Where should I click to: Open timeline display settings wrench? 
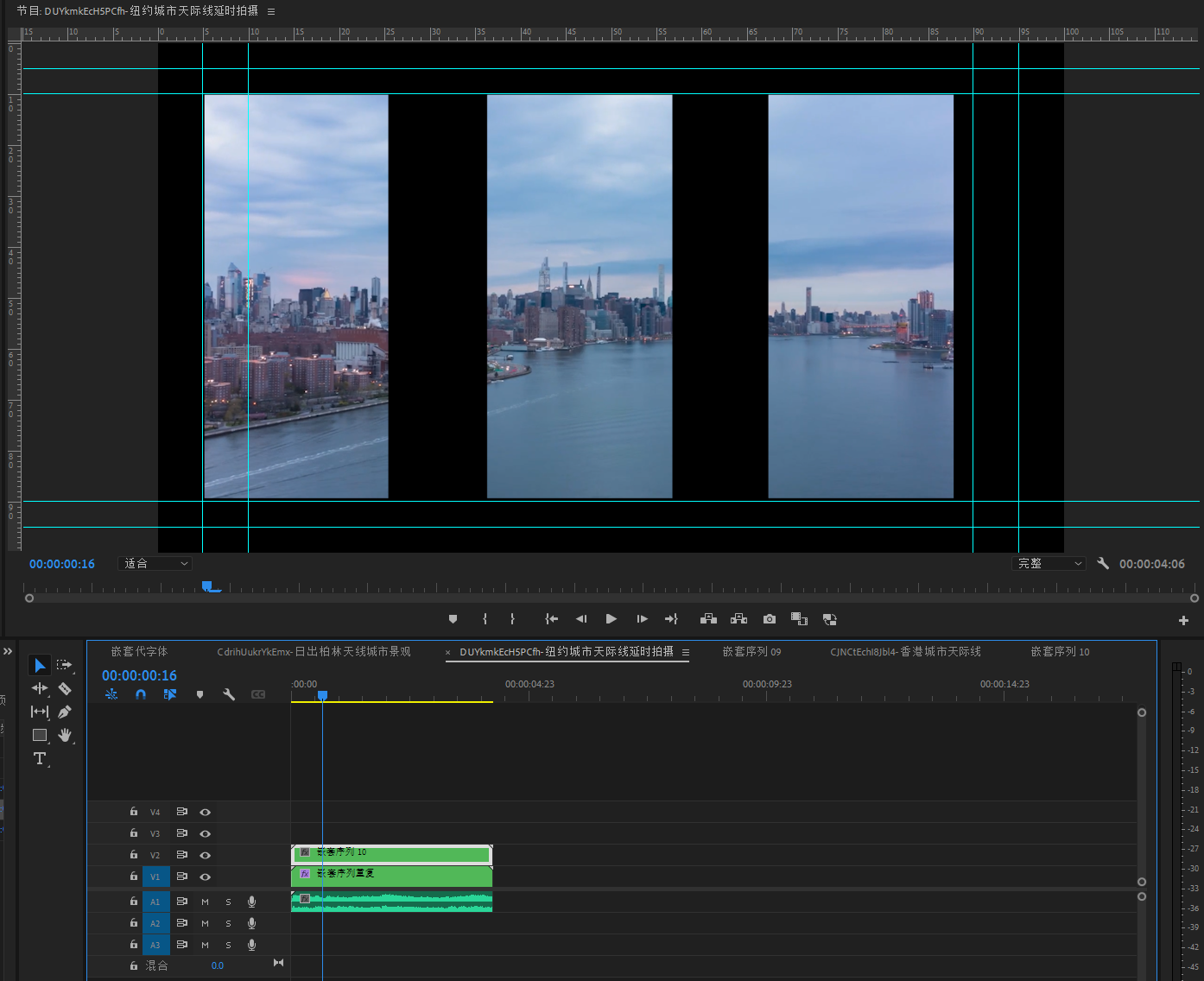click(x=229, y=694)
